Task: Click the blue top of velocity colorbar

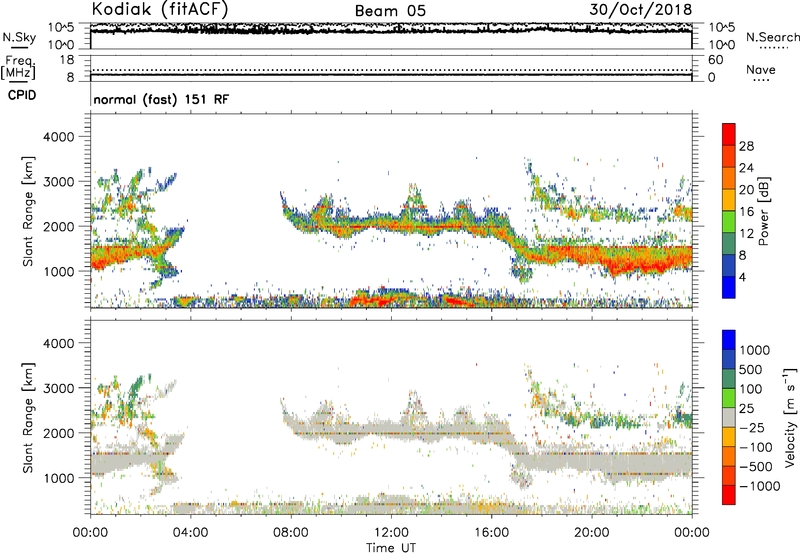Action: 729,340
